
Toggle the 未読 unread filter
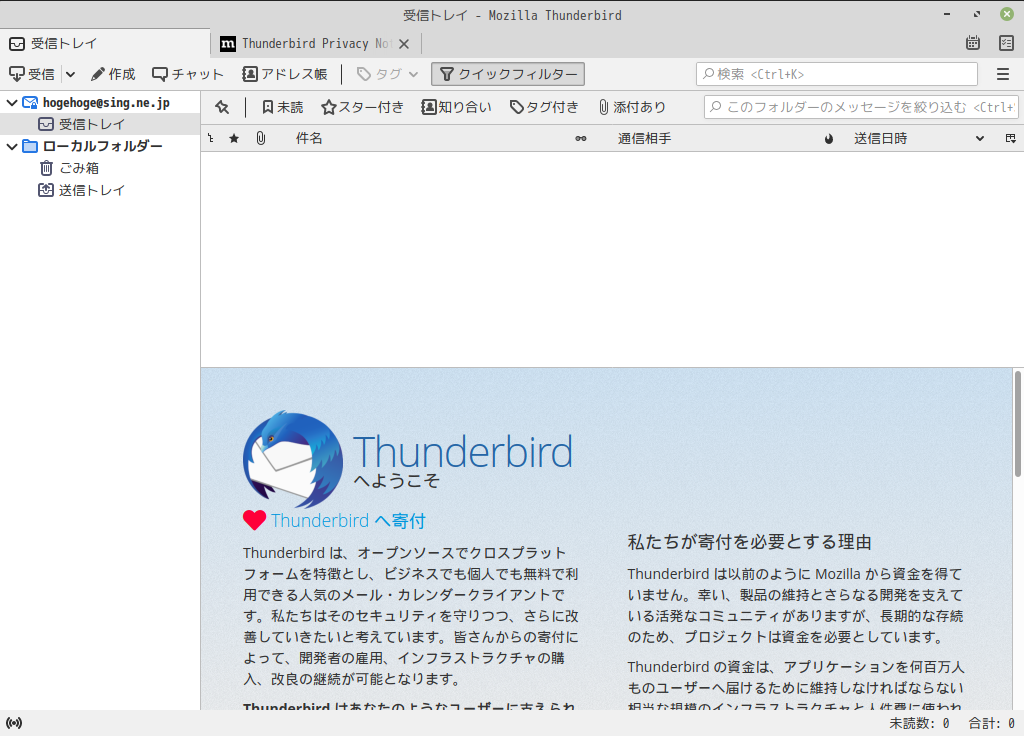(283, 107)
